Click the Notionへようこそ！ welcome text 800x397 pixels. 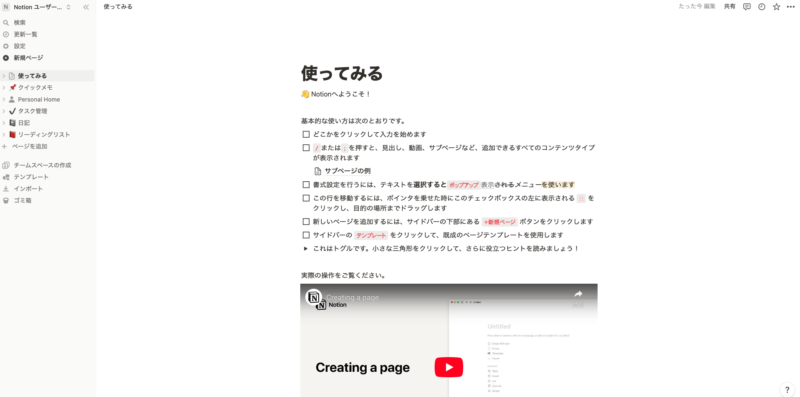click(x=341, y=94)
